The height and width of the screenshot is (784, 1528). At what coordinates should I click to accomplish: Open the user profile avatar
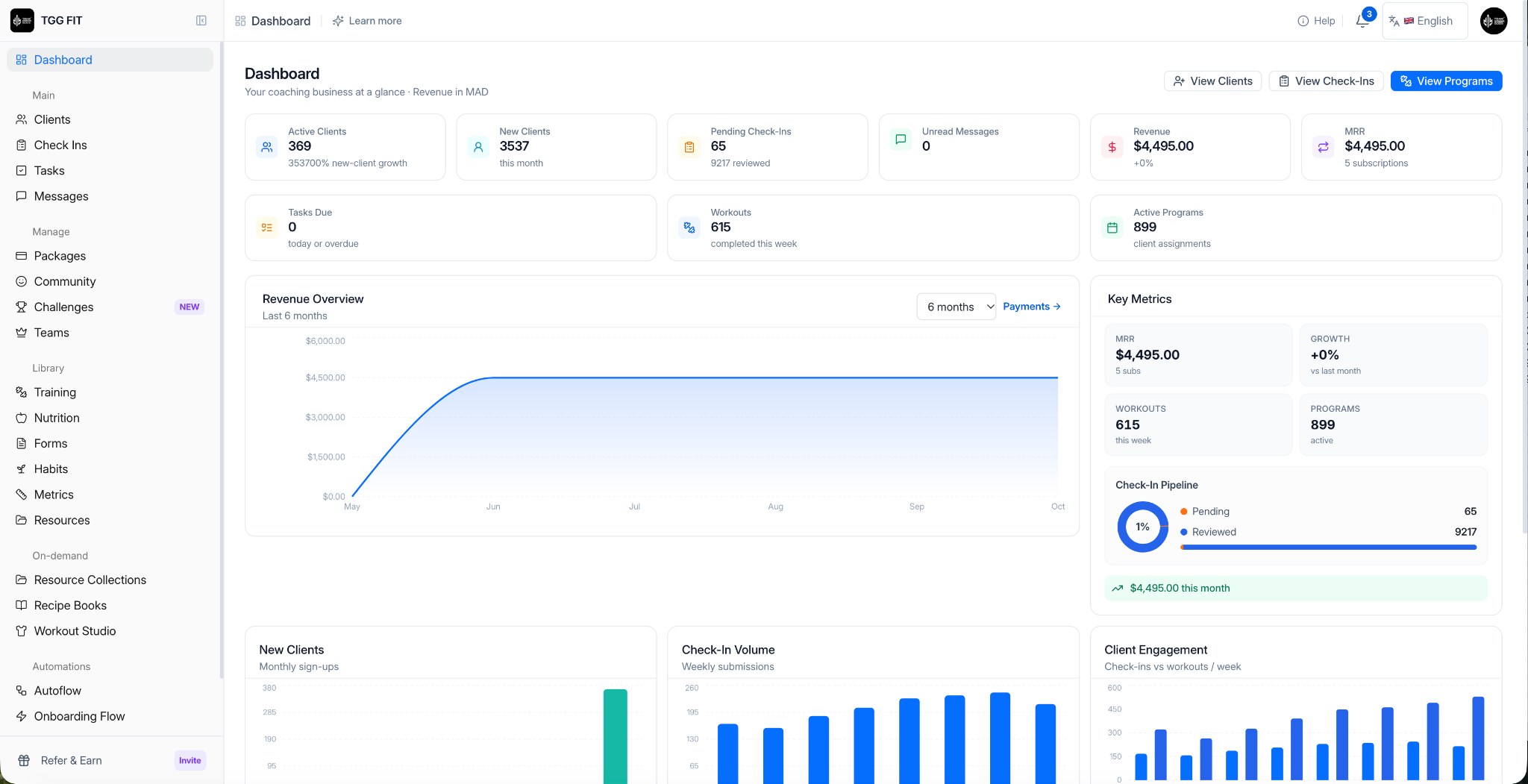click(x=1494, y=21)
